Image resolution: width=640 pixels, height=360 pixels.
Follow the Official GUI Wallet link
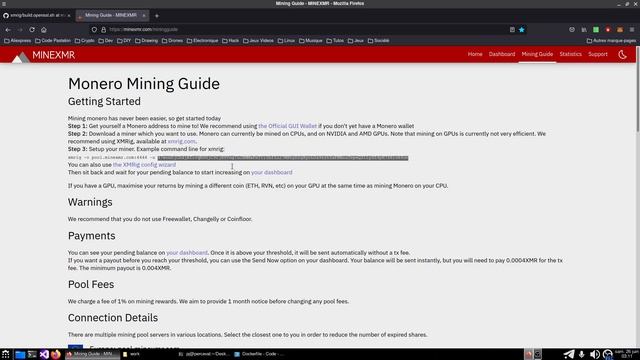(x=287, y=126)
